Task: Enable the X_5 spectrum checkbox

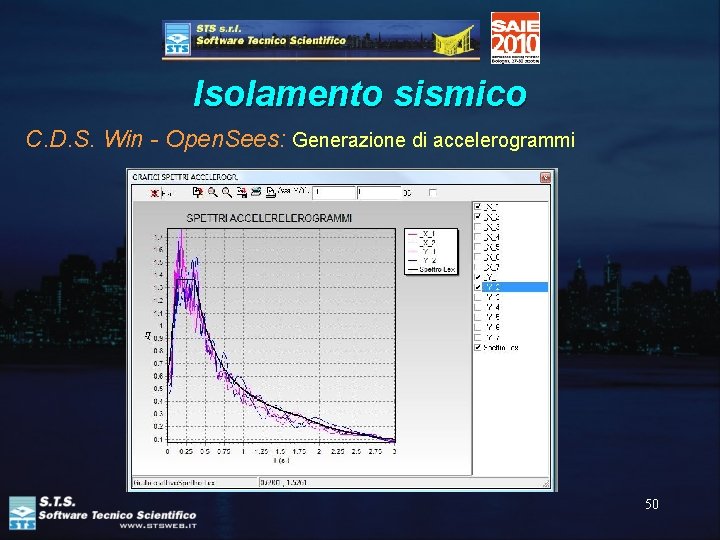Action: [x=478, y=247]
